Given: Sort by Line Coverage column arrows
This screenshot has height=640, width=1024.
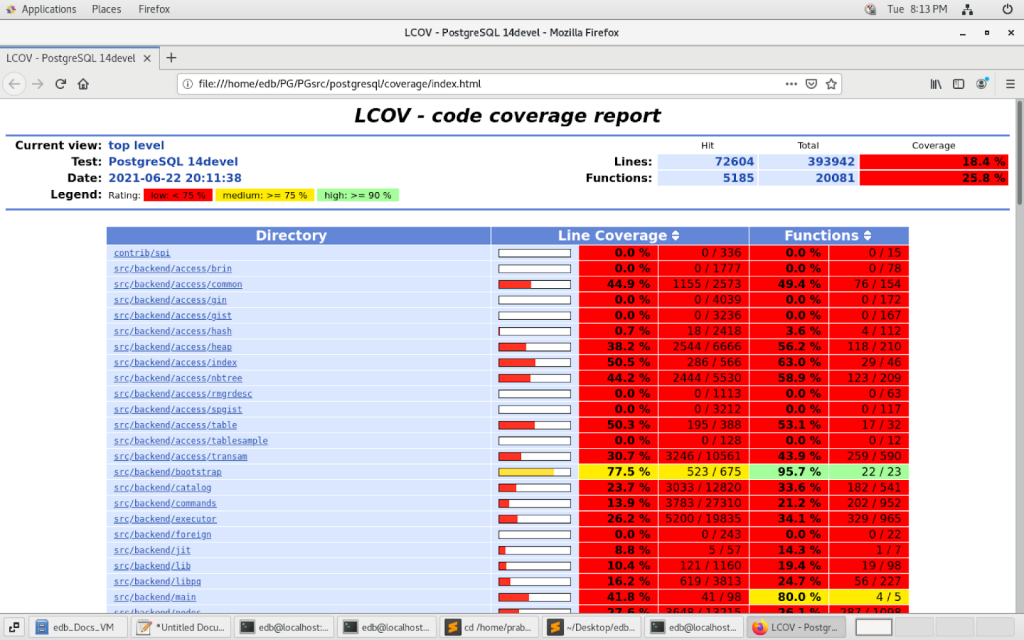Looking at the screenshot, I should (675, 236).
